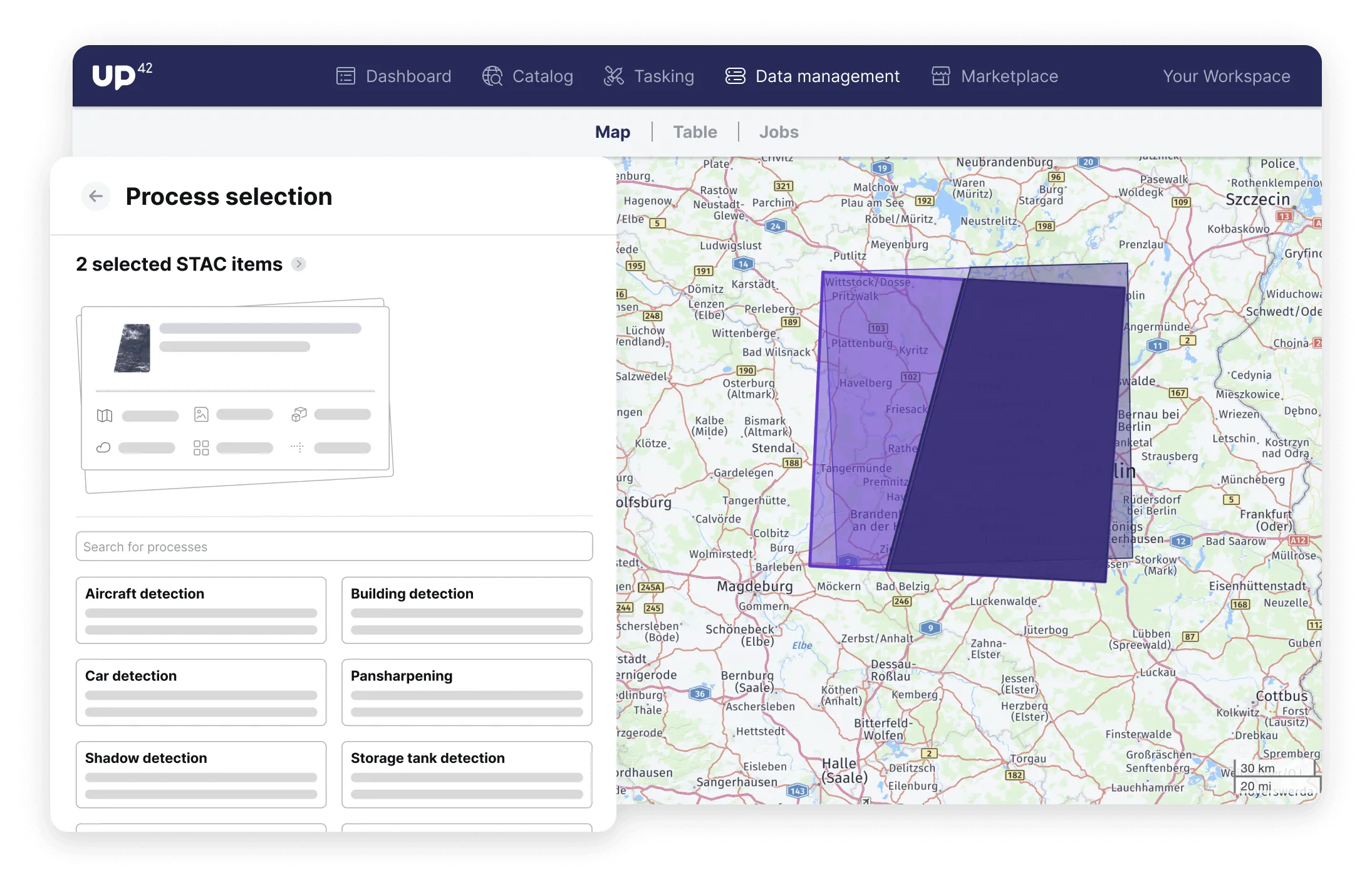
Task: Switch to the Jobs tab
Action: pyautogui.click(x=779, y=131)
